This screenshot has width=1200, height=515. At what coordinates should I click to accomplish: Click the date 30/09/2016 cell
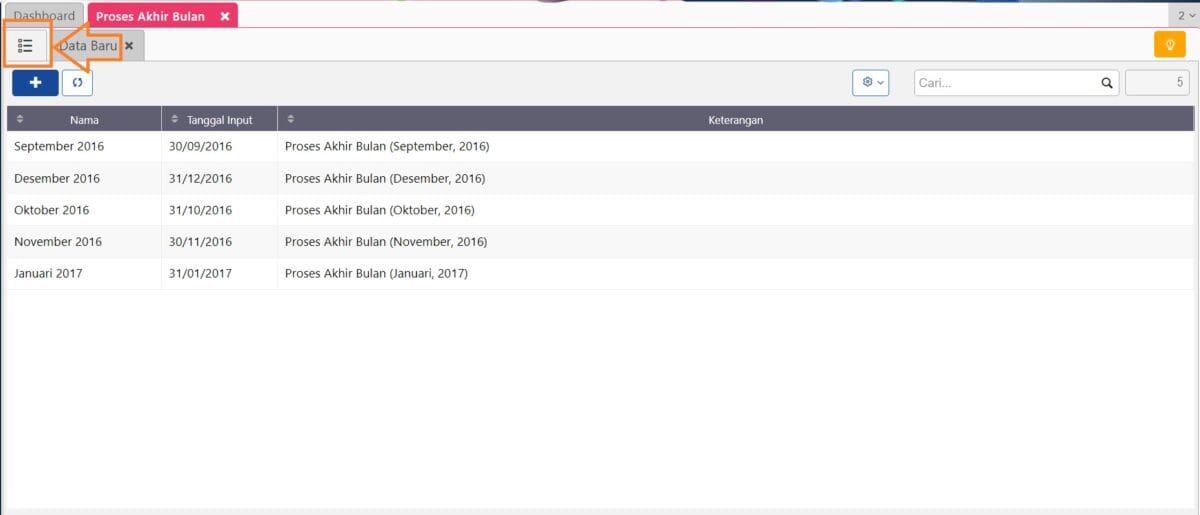200,146
